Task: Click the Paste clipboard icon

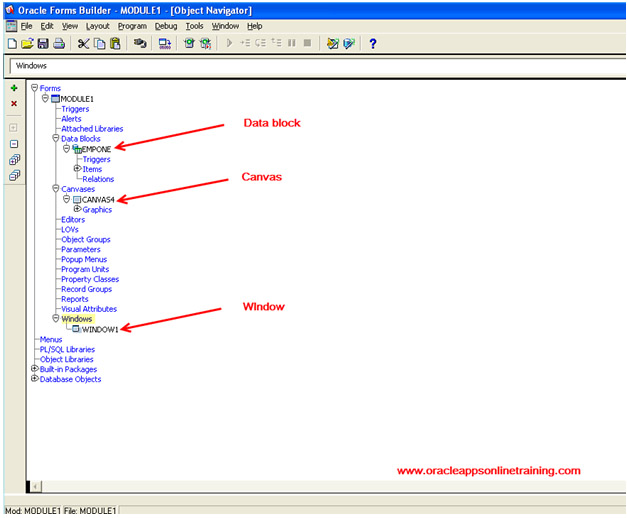Action: coord(115,43)
